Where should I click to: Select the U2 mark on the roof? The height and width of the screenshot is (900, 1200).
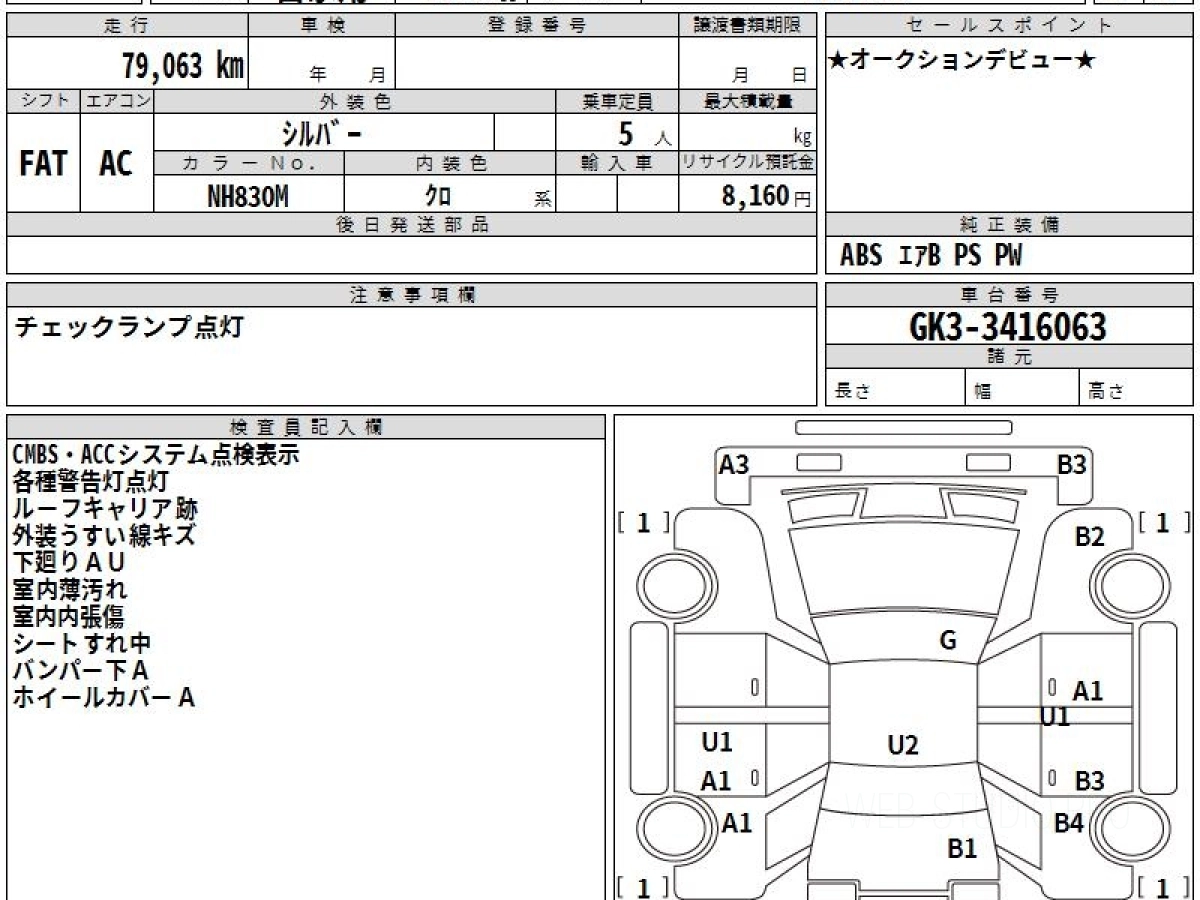tap(903, 745)
